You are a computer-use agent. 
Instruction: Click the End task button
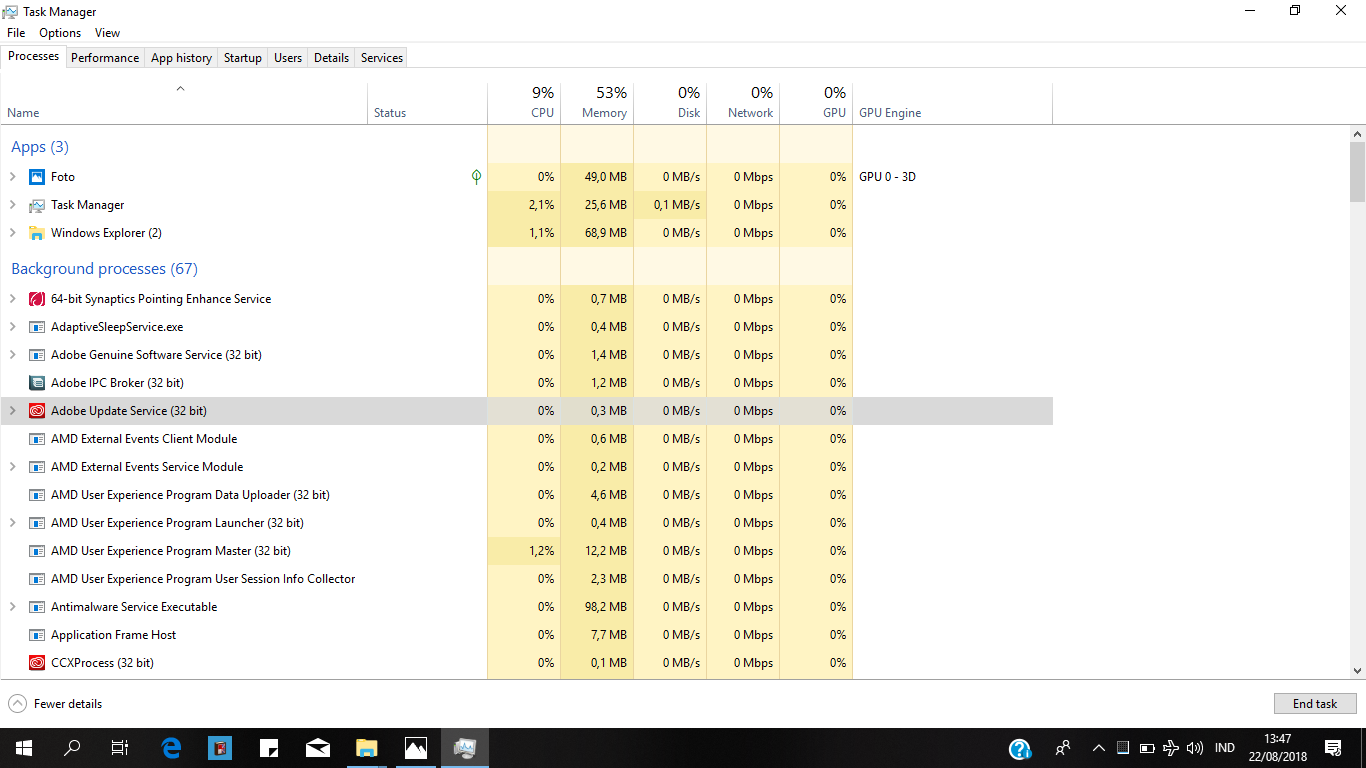coord(1315,704)
